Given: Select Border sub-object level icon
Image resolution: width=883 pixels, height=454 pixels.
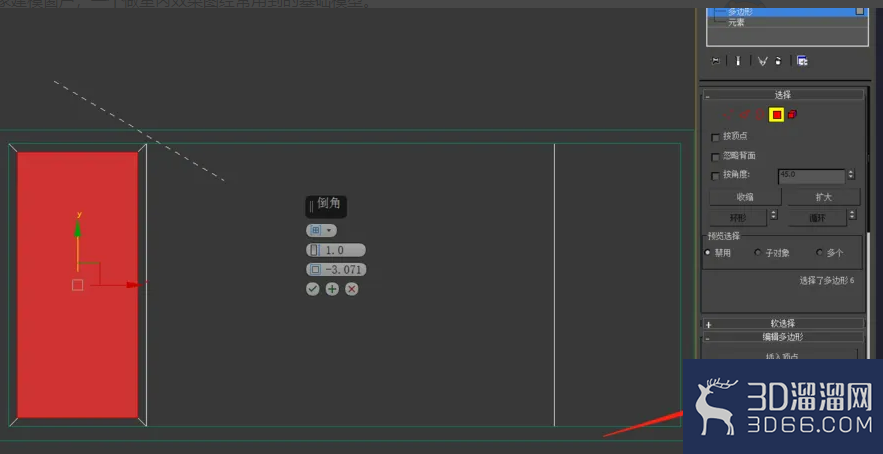Looking at the screenshot, I should (x=759, y=115).
